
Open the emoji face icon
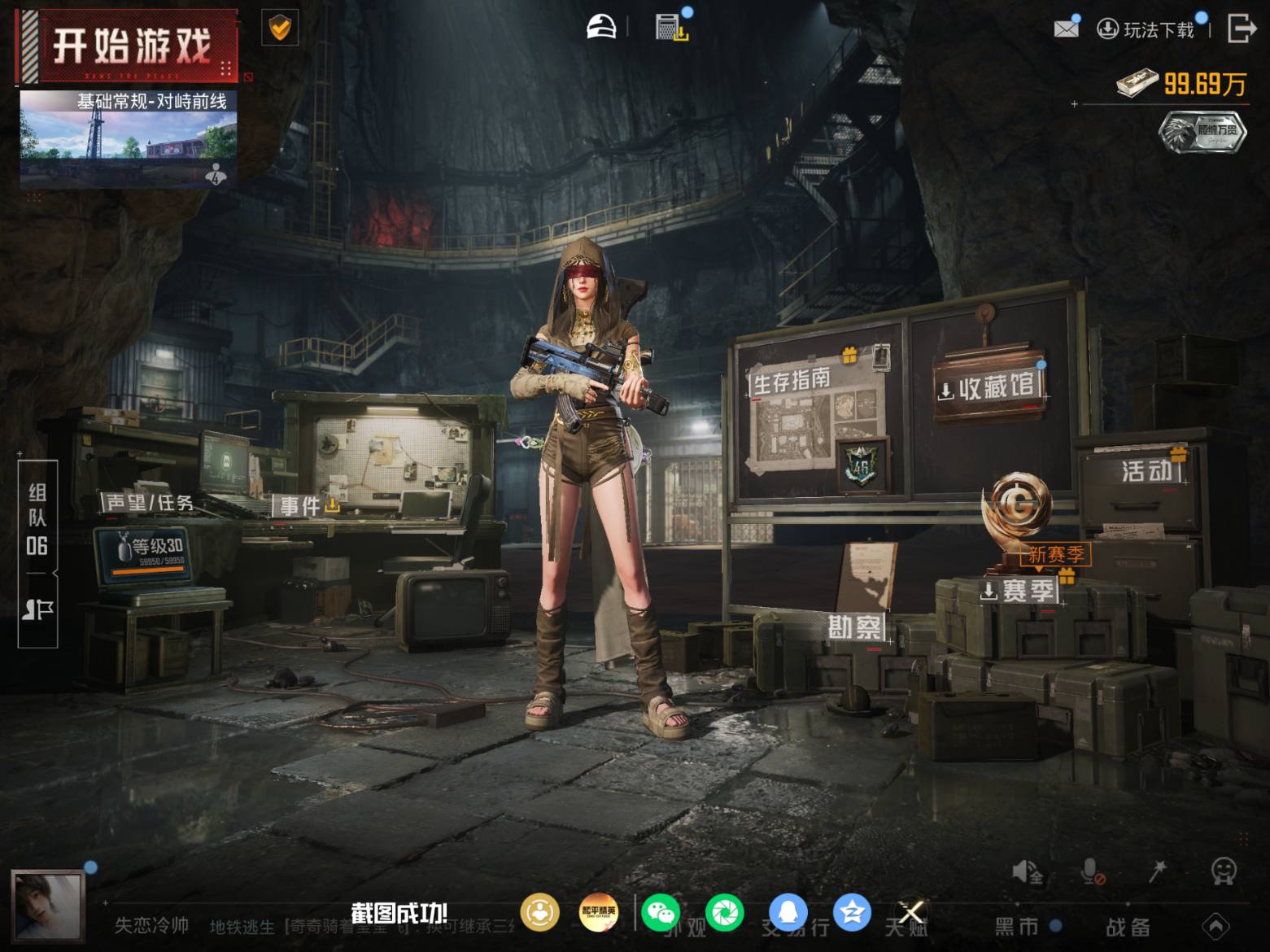pos(1224,871)
